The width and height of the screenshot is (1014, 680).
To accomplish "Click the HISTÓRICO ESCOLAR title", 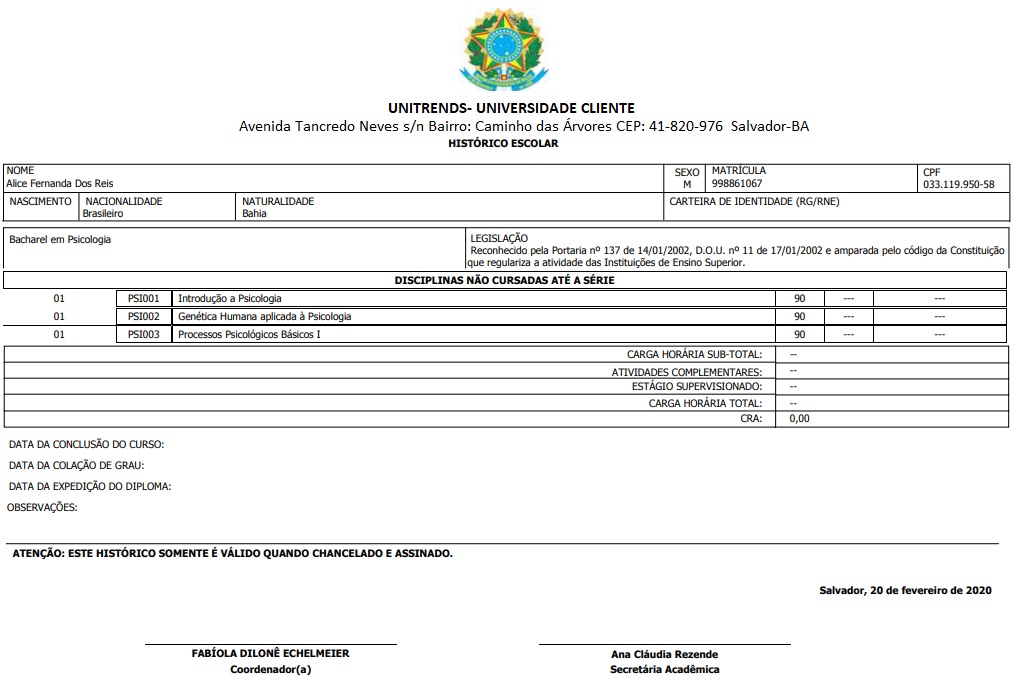I will click(x=503, y=144).
